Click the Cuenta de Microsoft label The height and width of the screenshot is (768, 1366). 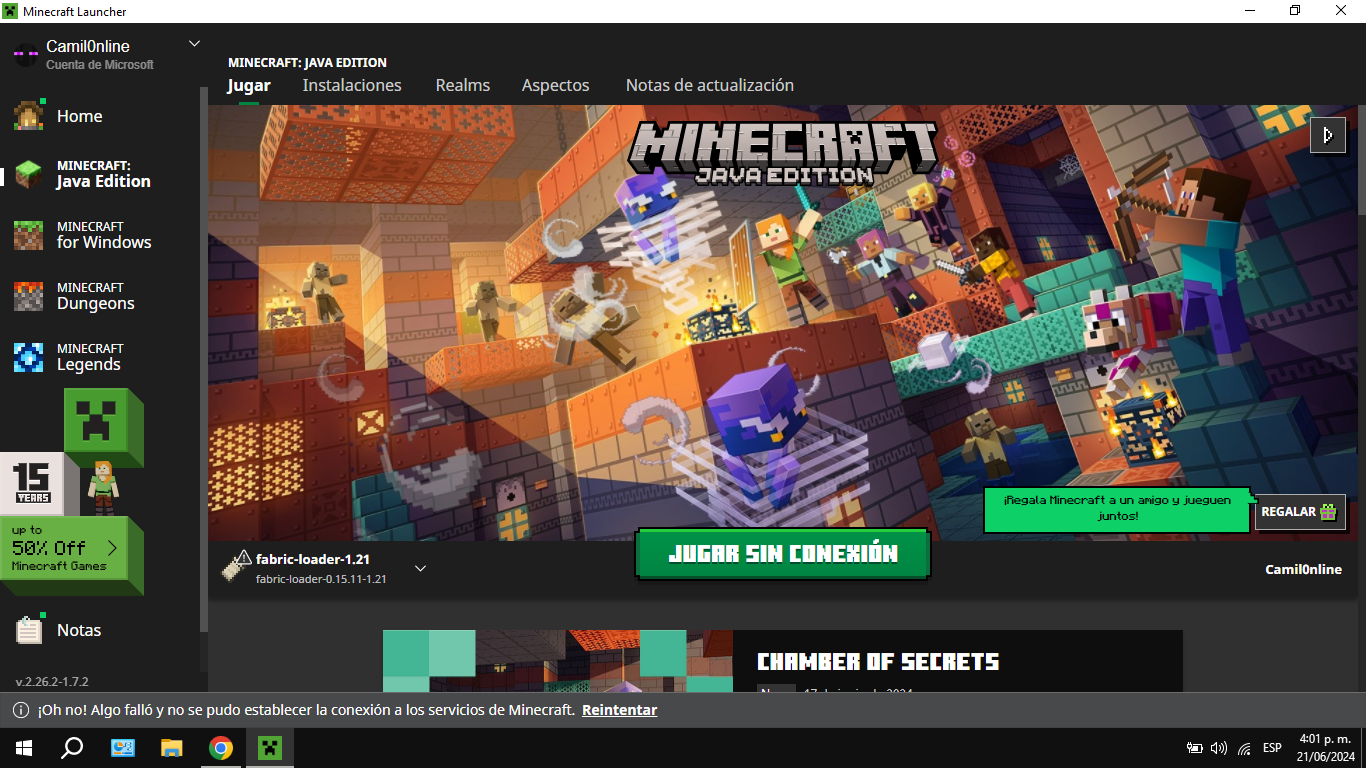pos(100,65)
